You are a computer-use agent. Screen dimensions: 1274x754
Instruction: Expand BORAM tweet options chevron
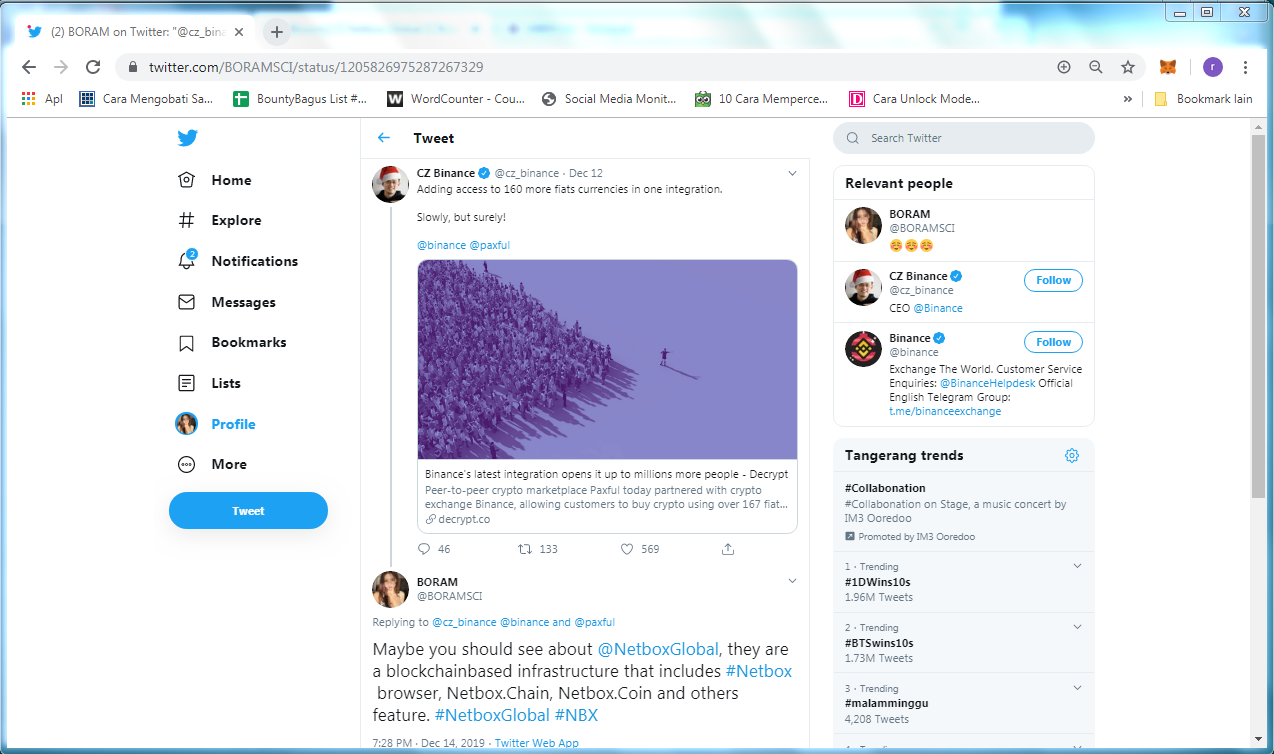tap(792, 581)
